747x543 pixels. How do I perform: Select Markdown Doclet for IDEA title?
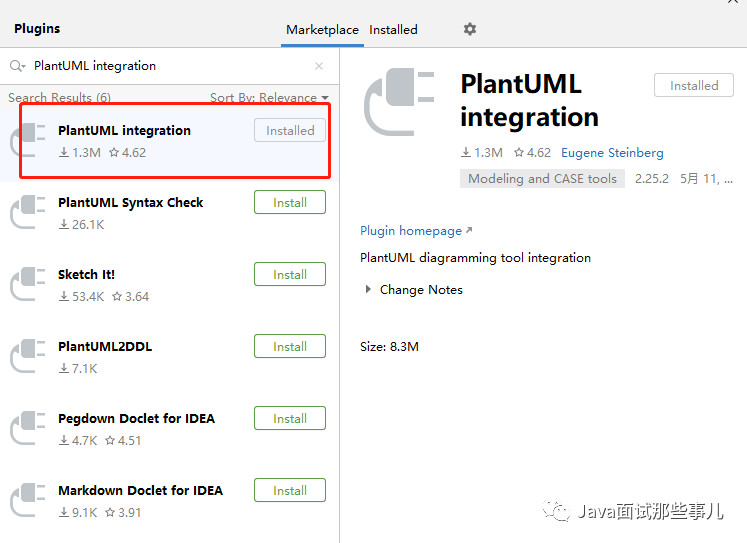pyautogui.click(x=141, y=491)
